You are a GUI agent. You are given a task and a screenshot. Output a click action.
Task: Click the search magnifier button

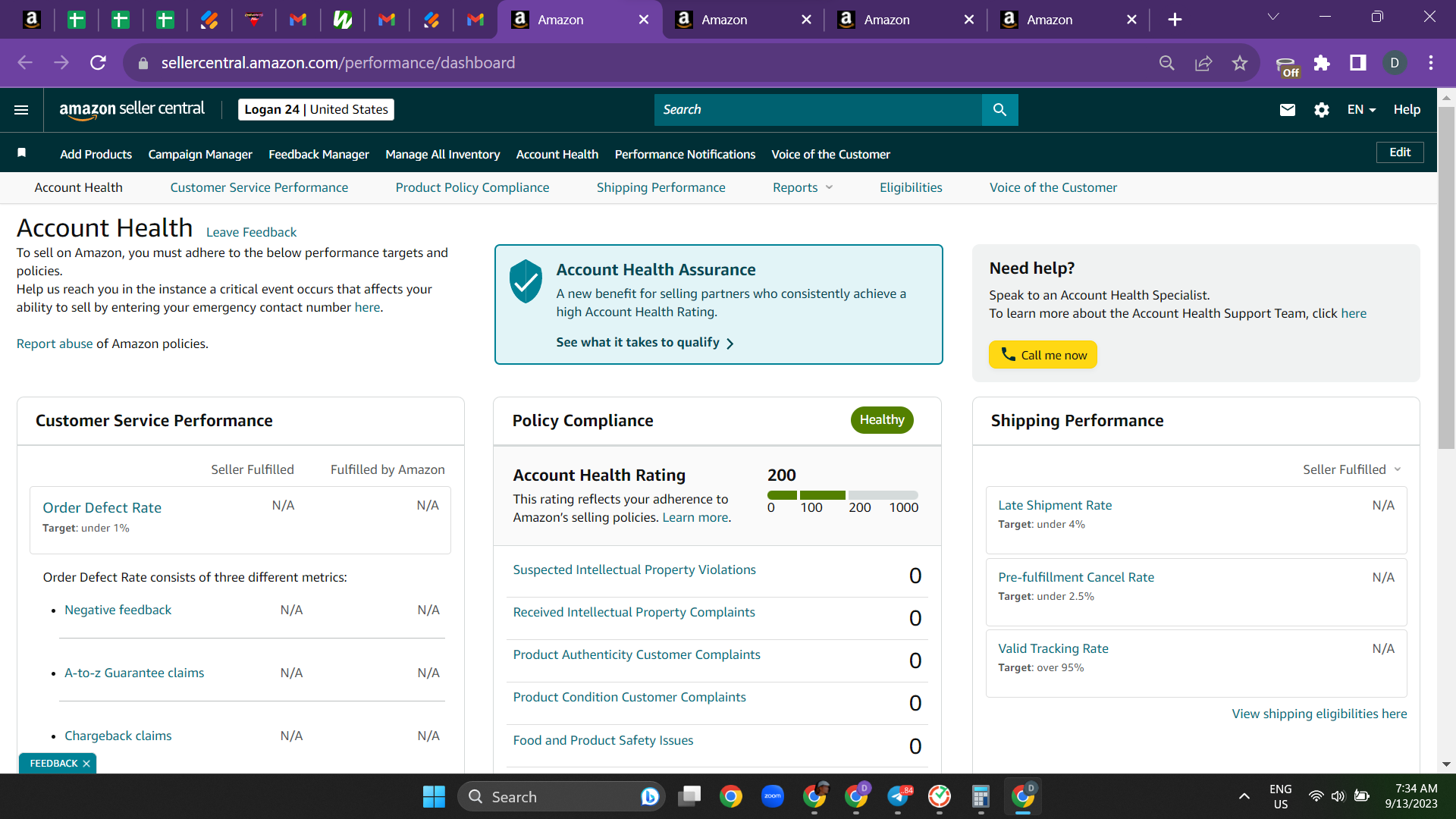coord(999,110)
